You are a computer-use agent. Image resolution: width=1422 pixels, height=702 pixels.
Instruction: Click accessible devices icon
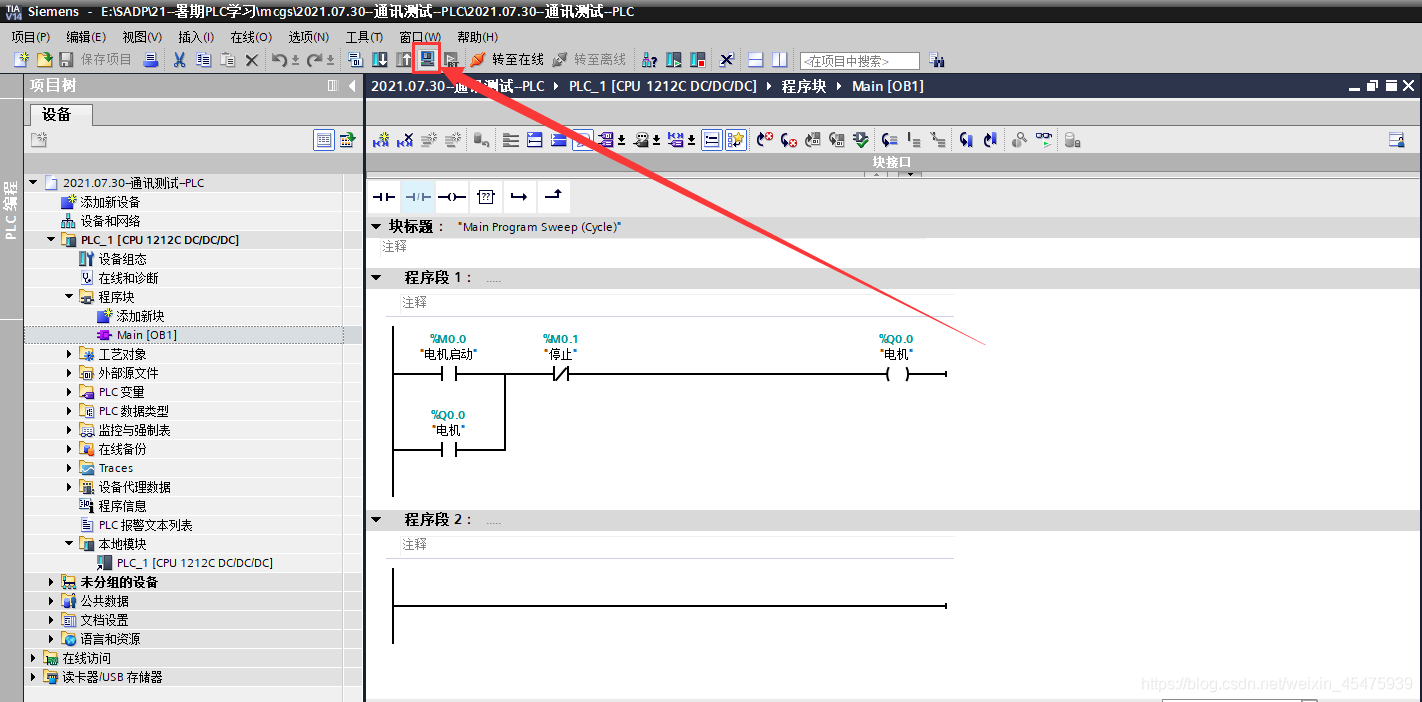[x=649, y=60]
